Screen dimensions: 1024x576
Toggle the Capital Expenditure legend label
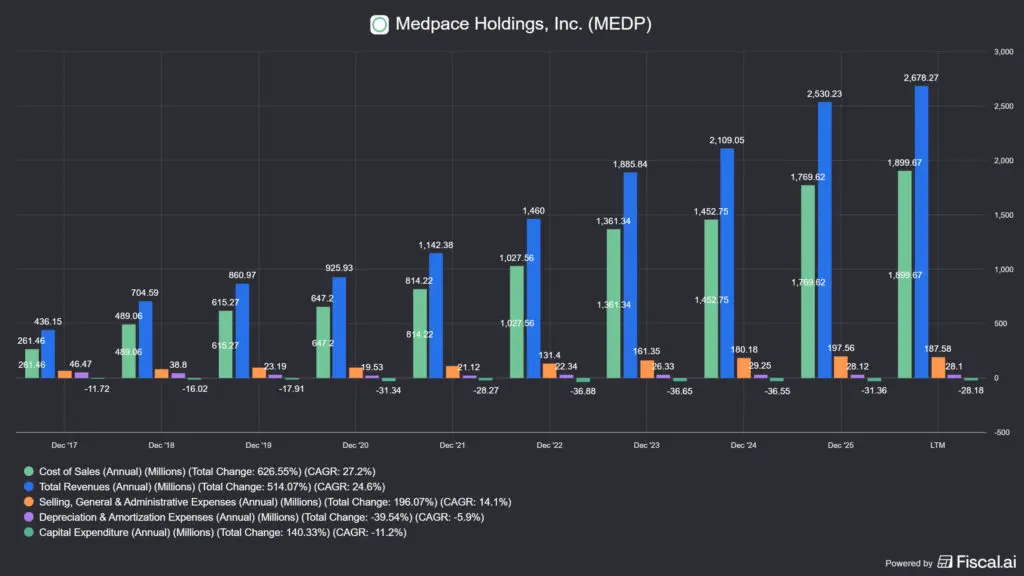pos(223,532)
